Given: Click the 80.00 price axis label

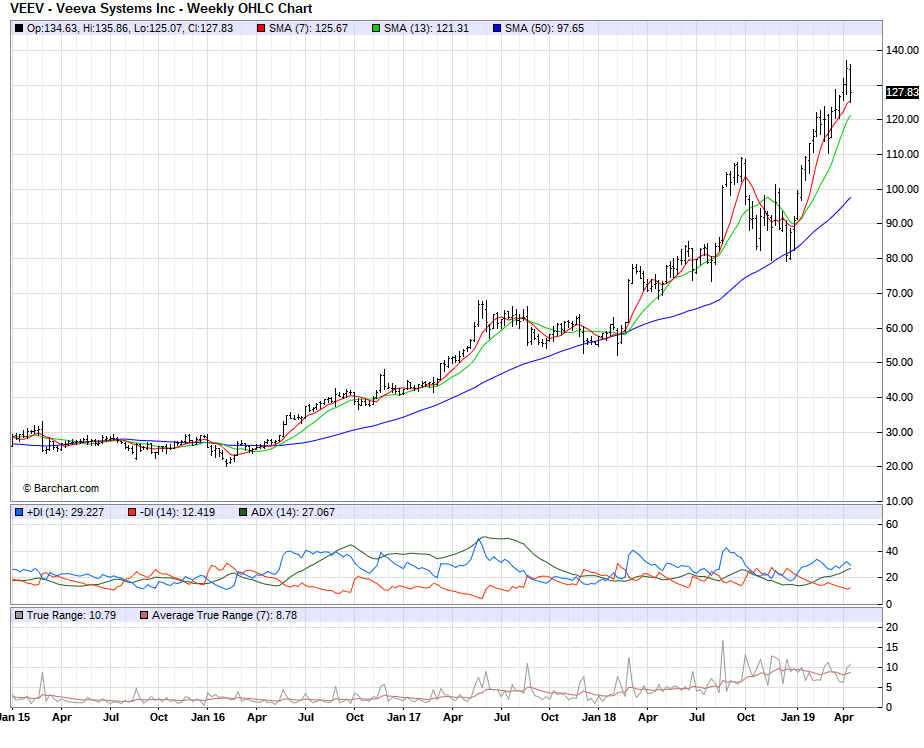Looking at the screenshot, I should pyautogui.click(x=899, y=258).
